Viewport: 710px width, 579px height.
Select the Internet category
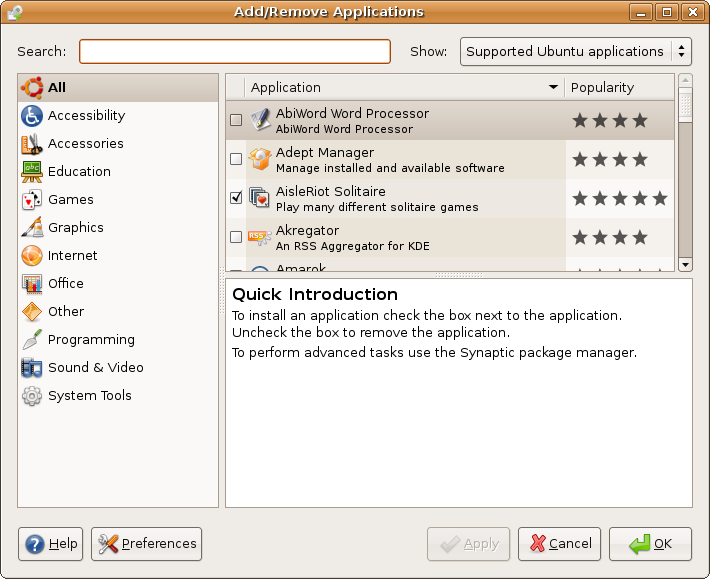click(118, 255)
